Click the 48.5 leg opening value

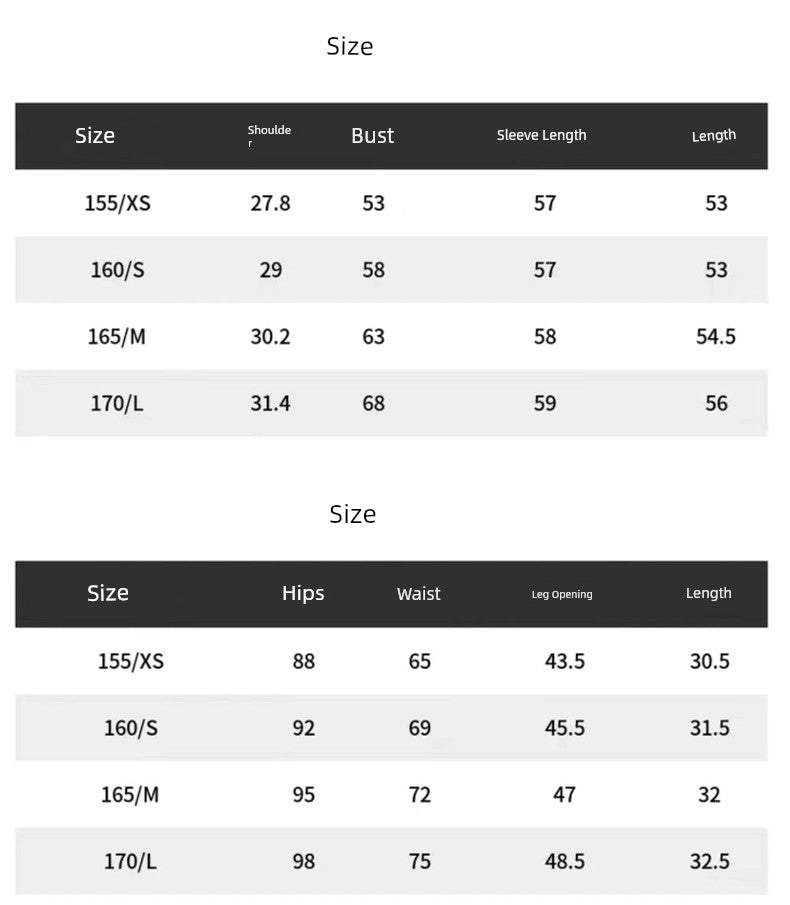tap(565, 862)
